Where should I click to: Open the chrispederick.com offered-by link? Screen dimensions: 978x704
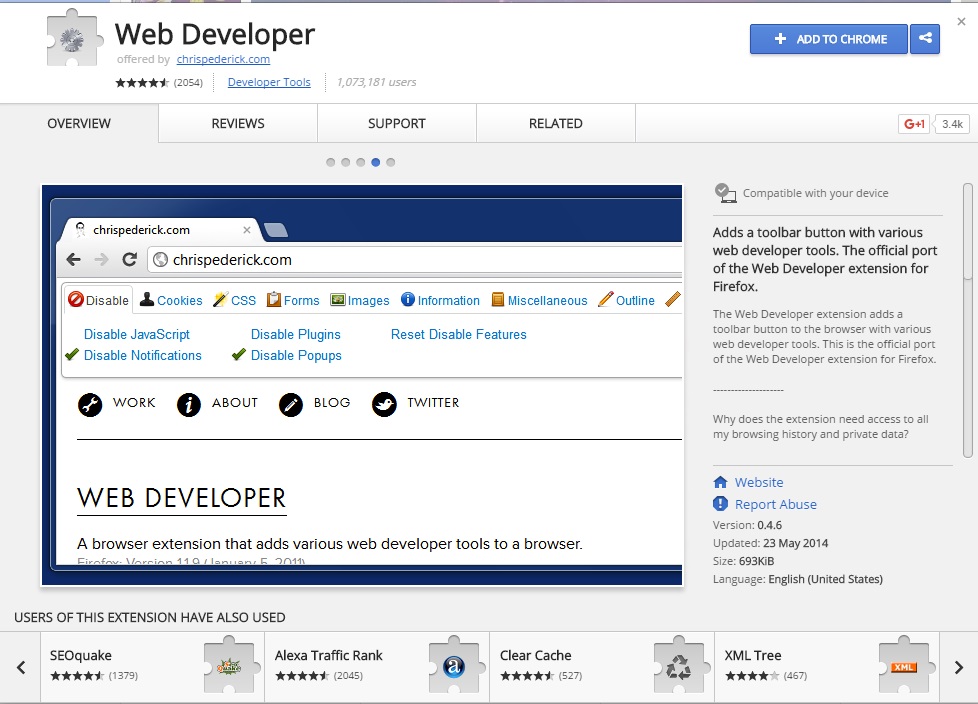coord(223,59)
